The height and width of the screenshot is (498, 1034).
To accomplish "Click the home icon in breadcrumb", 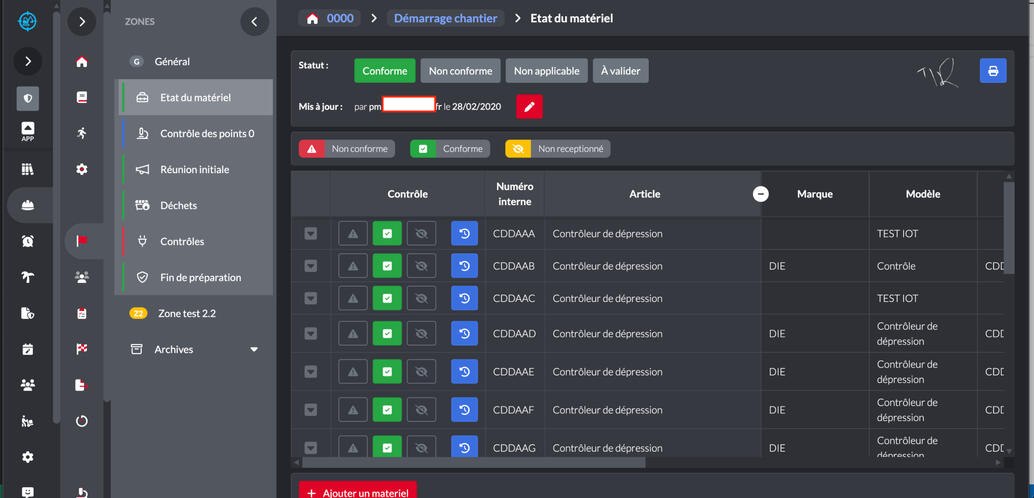I will tap(313, 18).
